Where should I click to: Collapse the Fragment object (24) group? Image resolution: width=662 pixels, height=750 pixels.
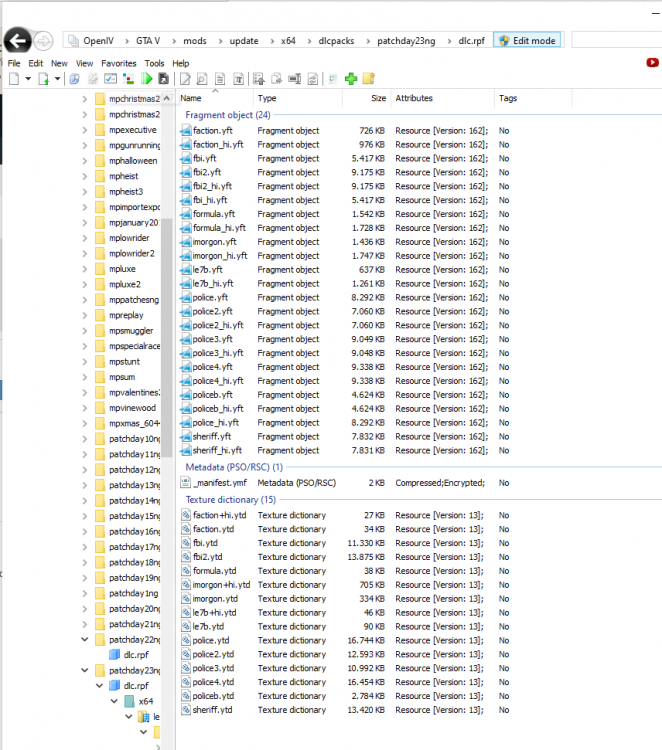[x=228, y=115]
